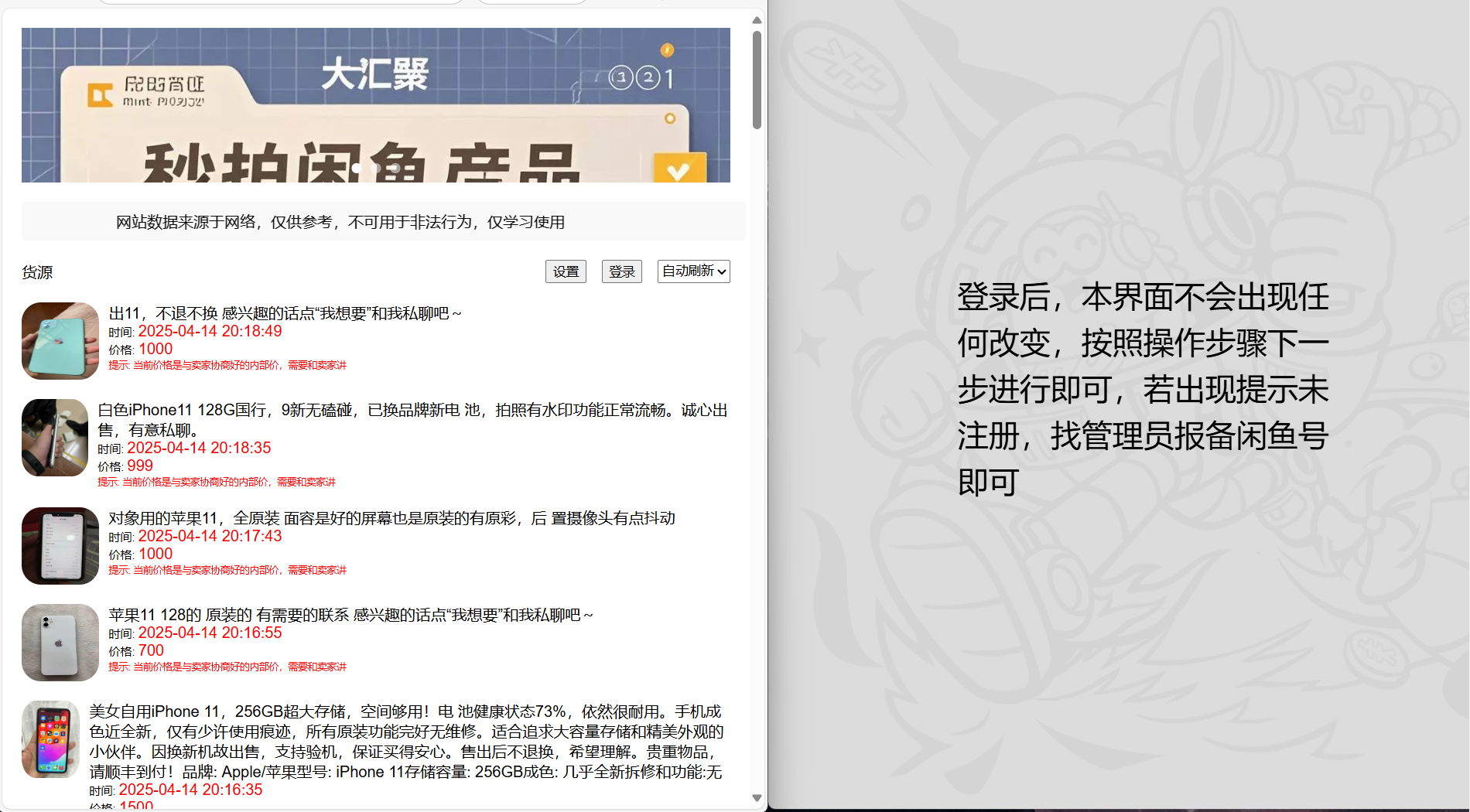1470x812 pixels.
Task: Click the 大汇聚 banner image
Action: (376, 105)
